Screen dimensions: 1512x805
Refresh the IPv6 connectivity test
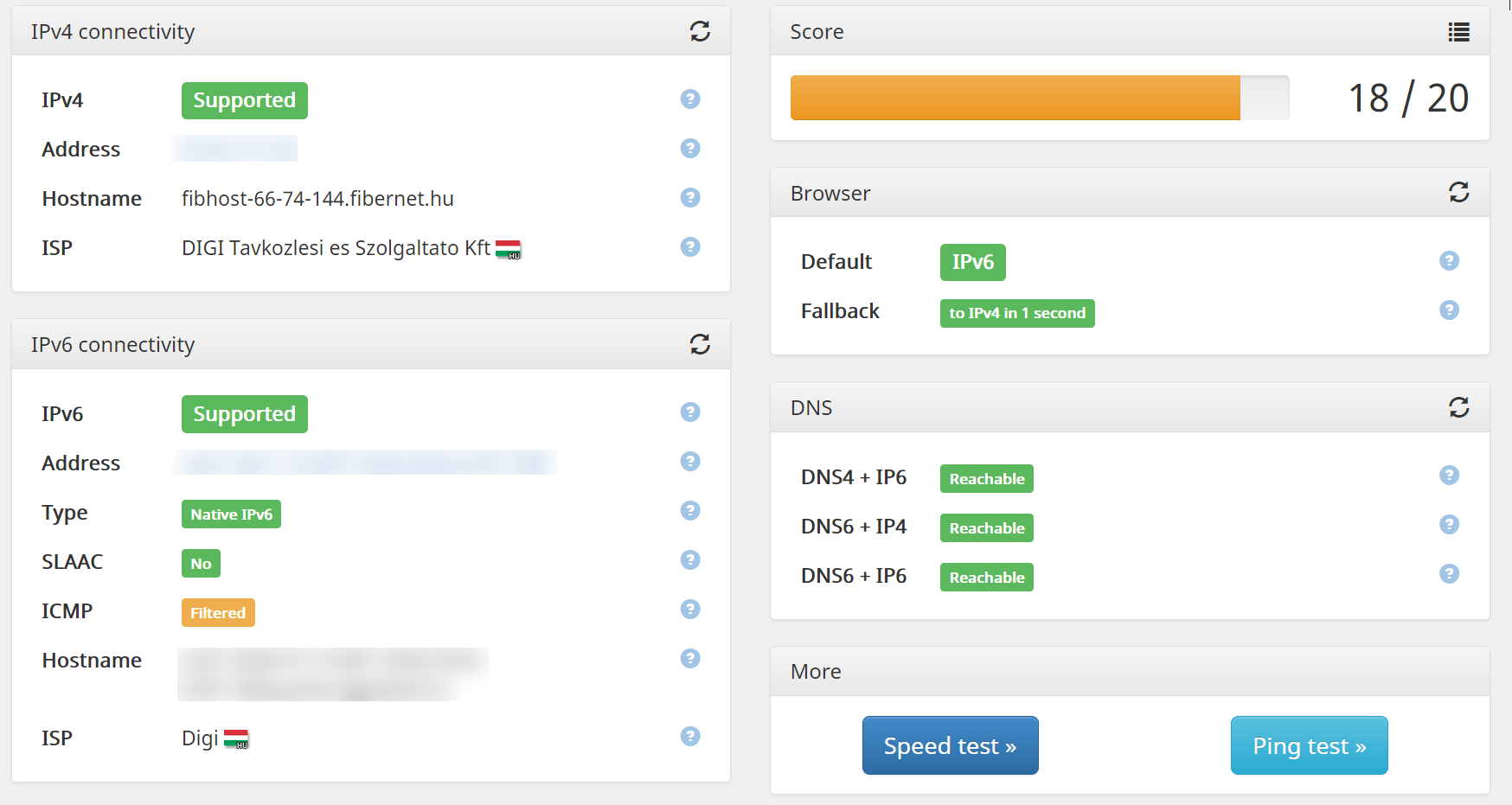tap(700, 344)
